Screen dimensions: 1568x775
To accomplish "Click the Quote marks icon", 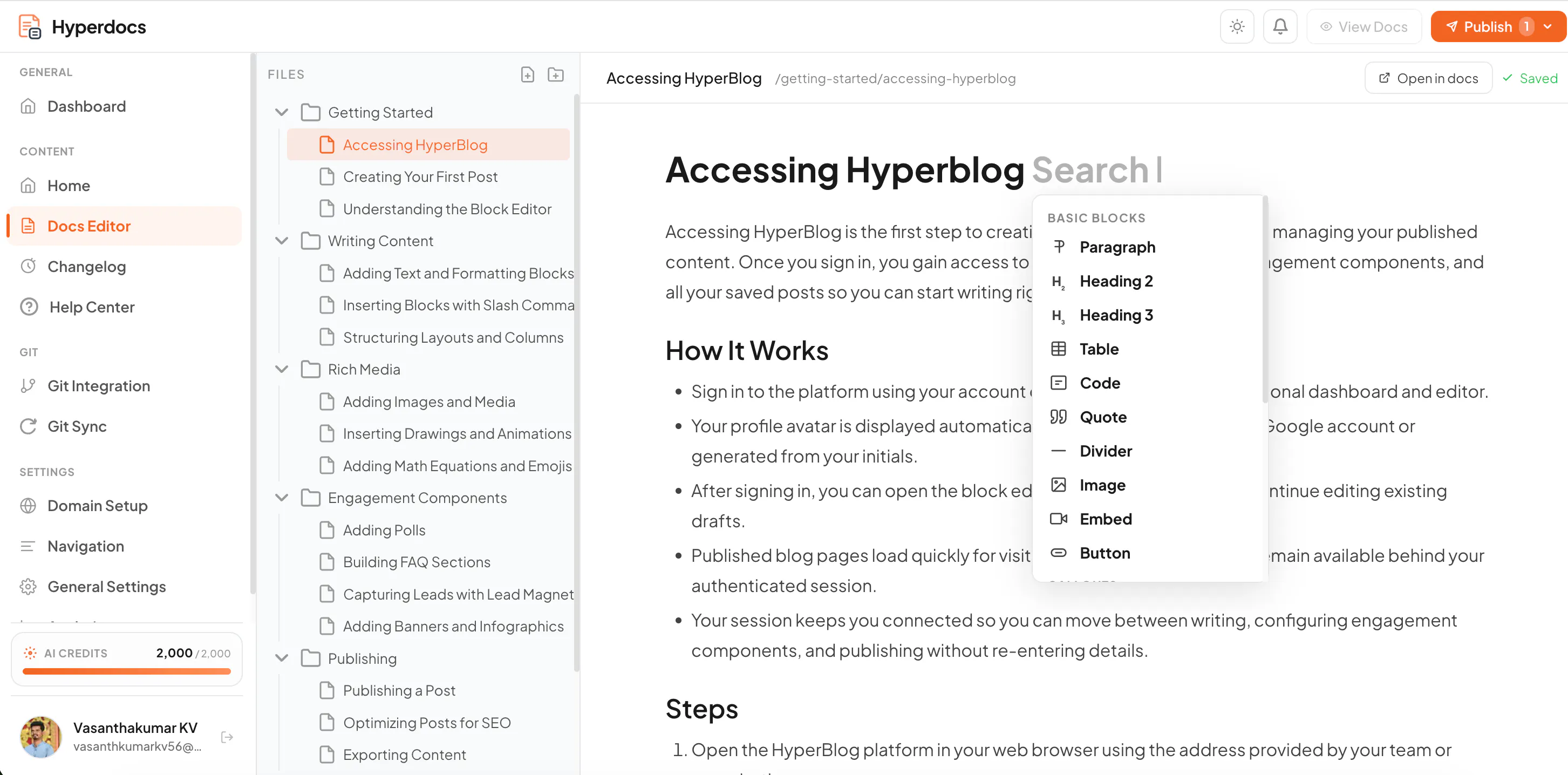I will tap(1059, 417).
